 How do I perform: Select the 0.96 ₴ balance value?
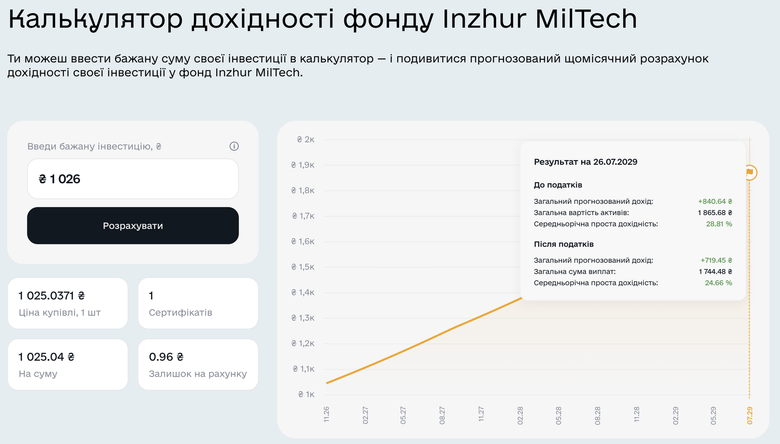point(166,357)
